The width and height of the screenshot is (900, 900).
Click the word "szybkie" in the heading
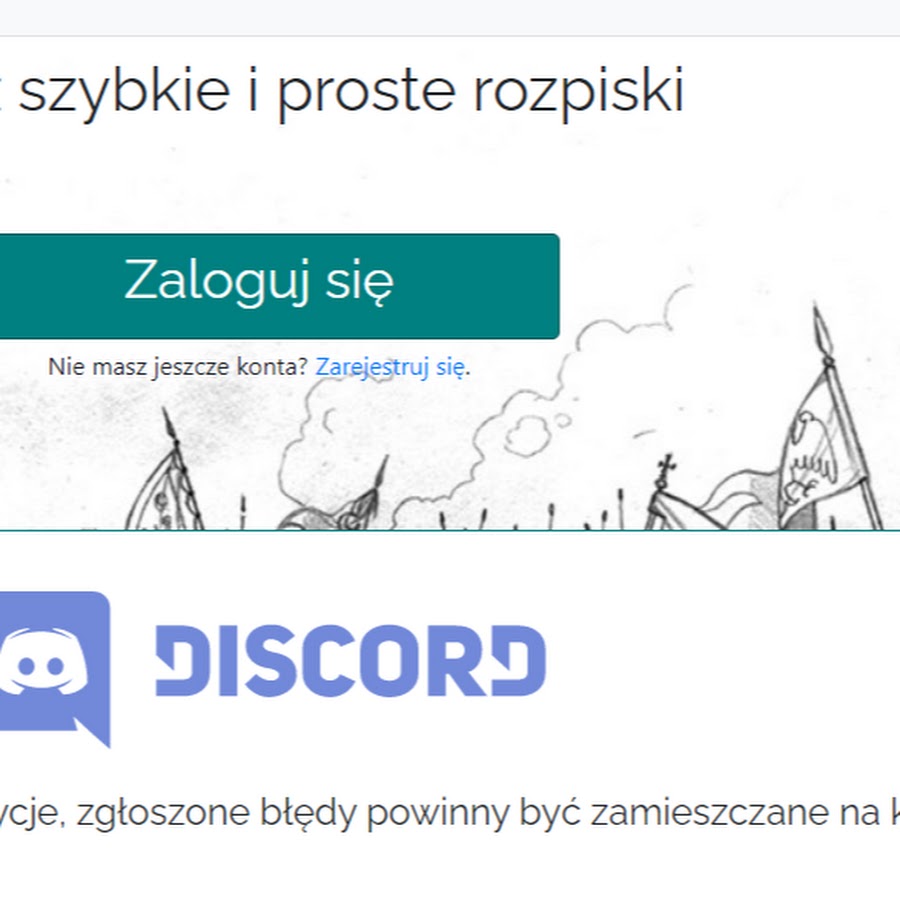(125, 90)
